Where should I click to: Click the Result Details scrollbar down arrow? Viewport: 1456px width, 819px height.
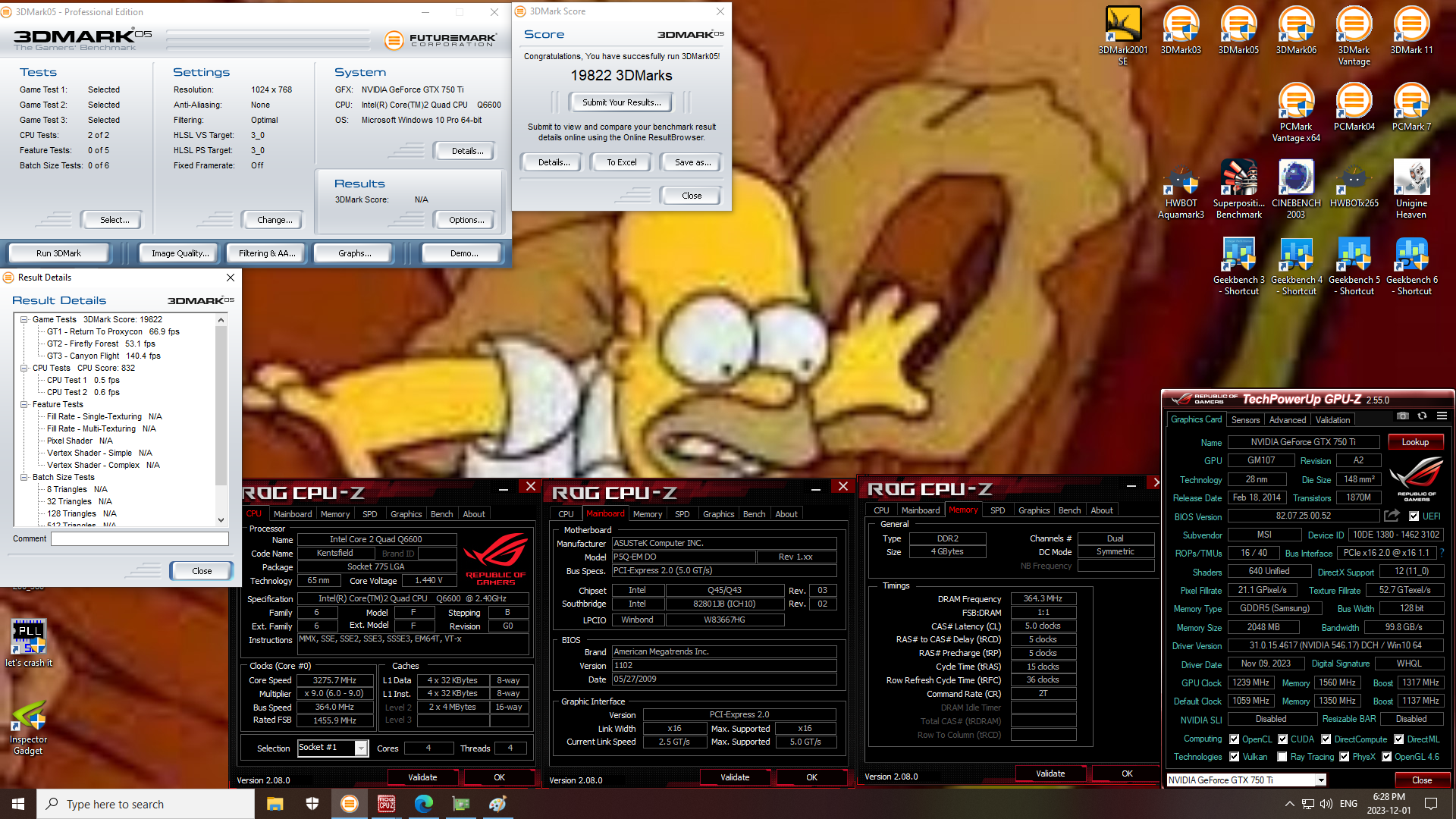pos(221,519)
